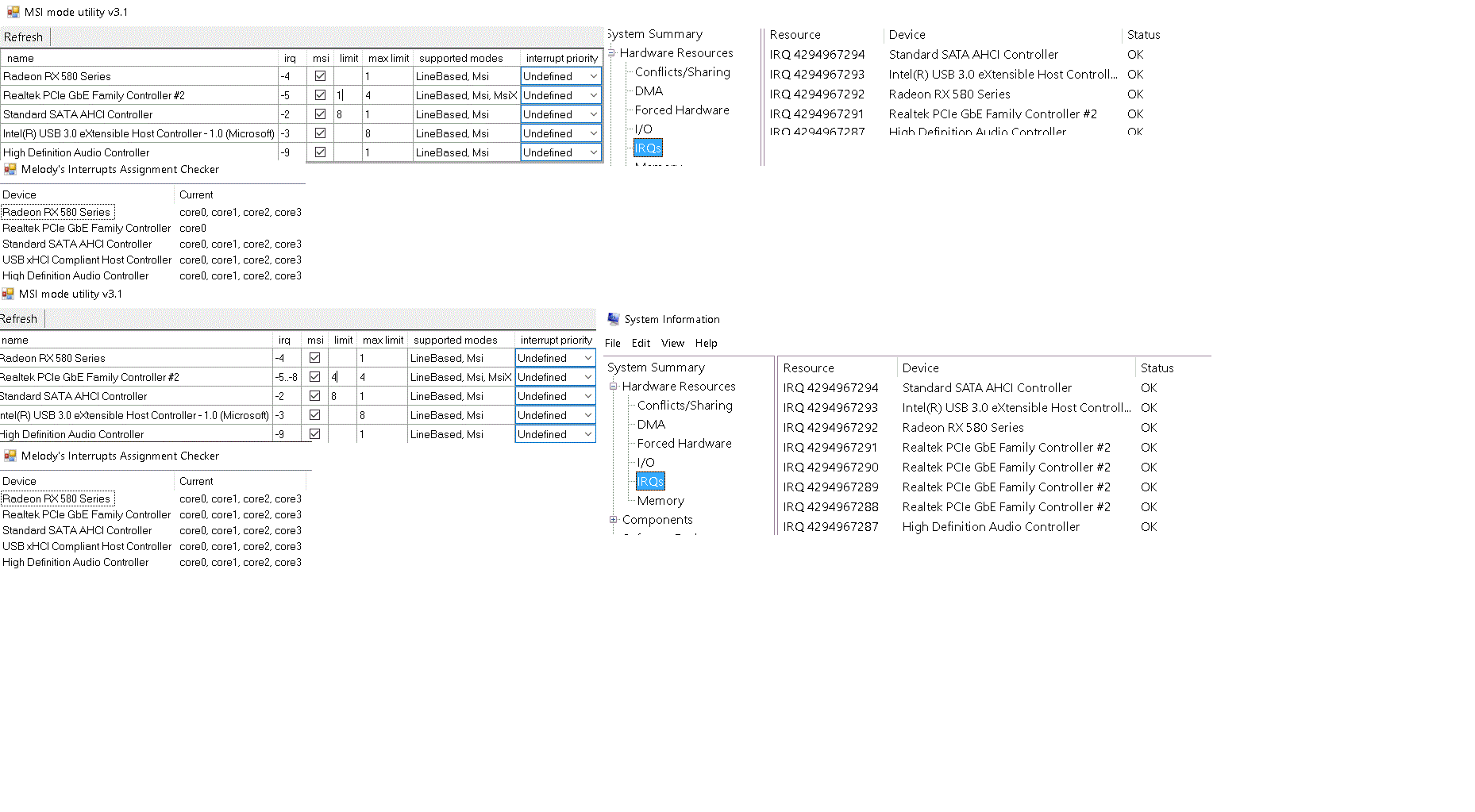This screenshot has width=1475, height=812.
Task: Open the Help menu in System Information
Action: [x=706, y=343]
